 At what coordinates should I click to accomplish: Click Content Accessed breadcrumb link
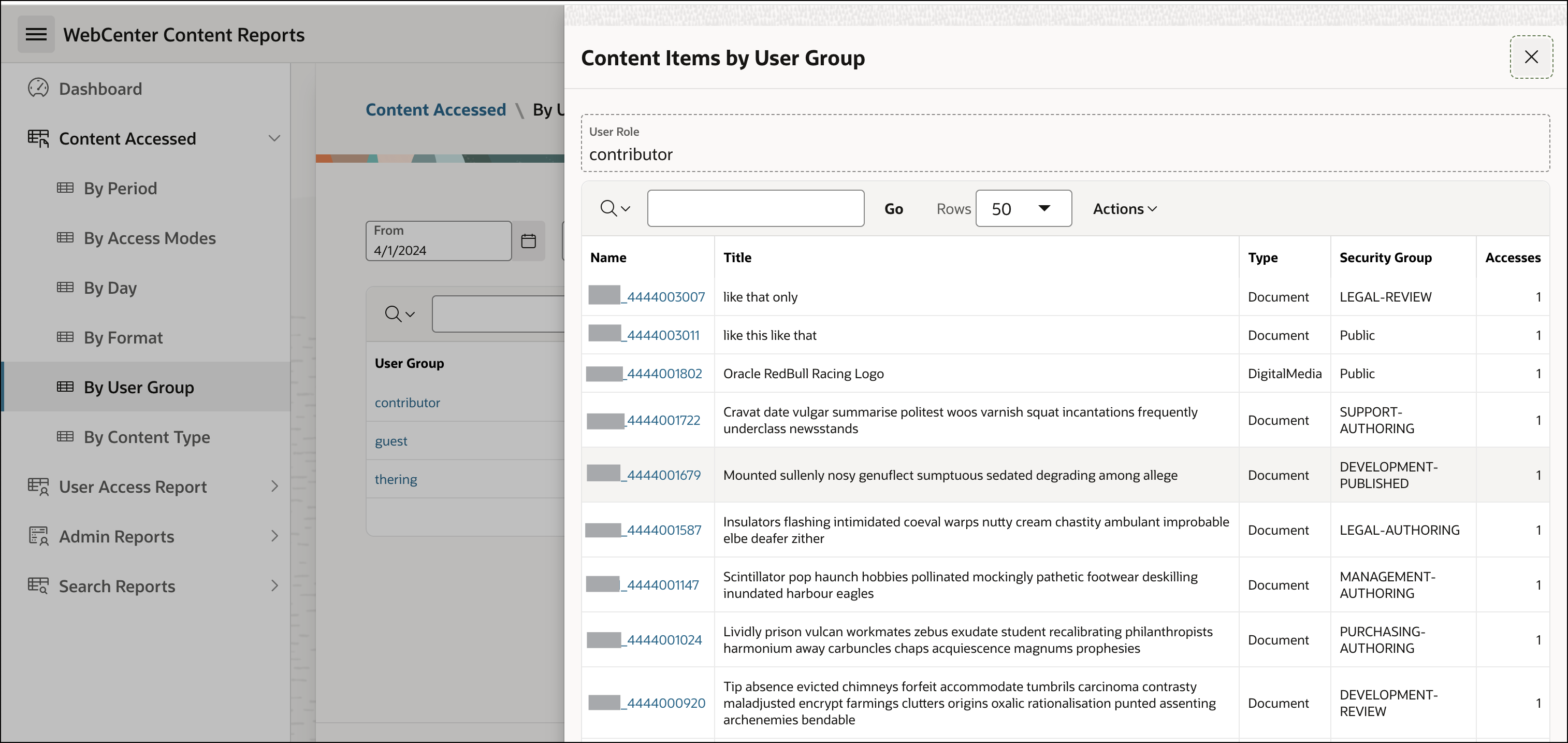click(x=435, y=110)
